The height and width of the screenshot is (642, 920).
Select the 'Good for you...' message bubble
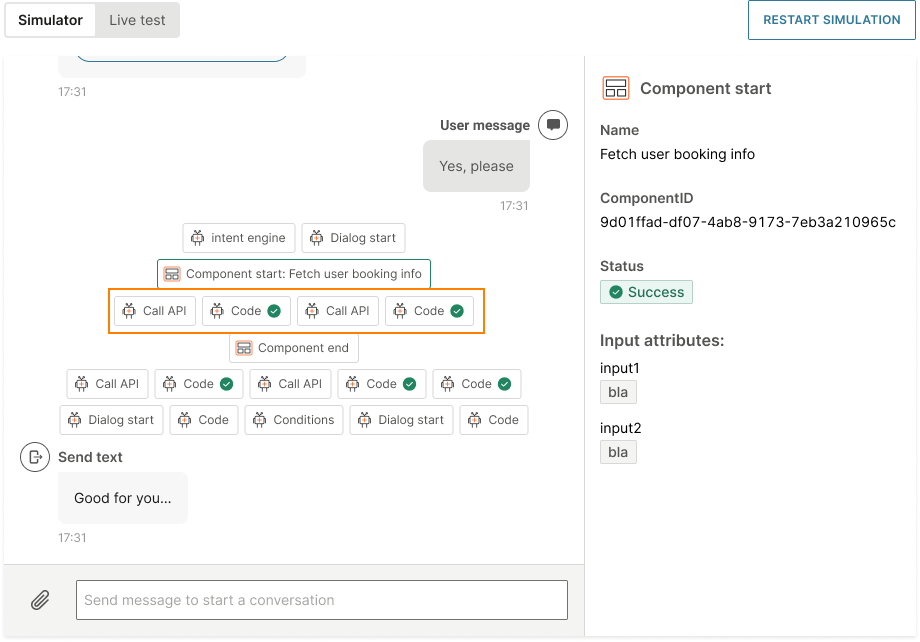tap(123, 498)
